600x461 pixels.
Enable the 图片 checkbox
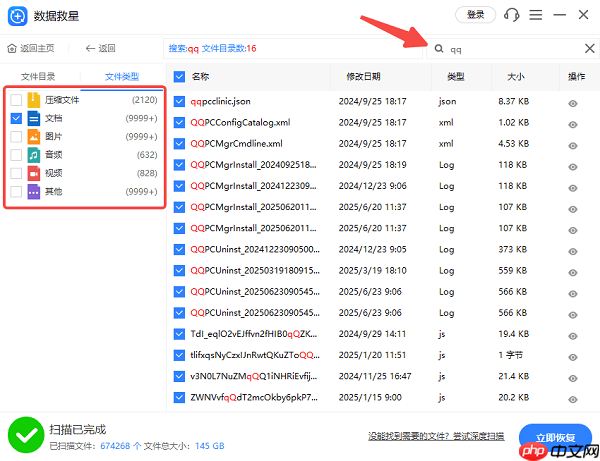point(16,137)
